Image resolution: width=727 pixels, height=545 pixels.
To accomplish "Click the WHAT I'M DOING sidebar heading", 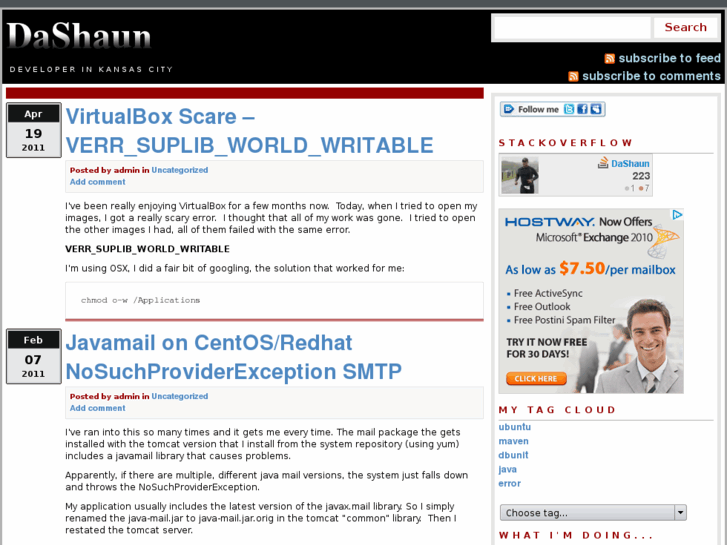I will (x=575, y=535).
